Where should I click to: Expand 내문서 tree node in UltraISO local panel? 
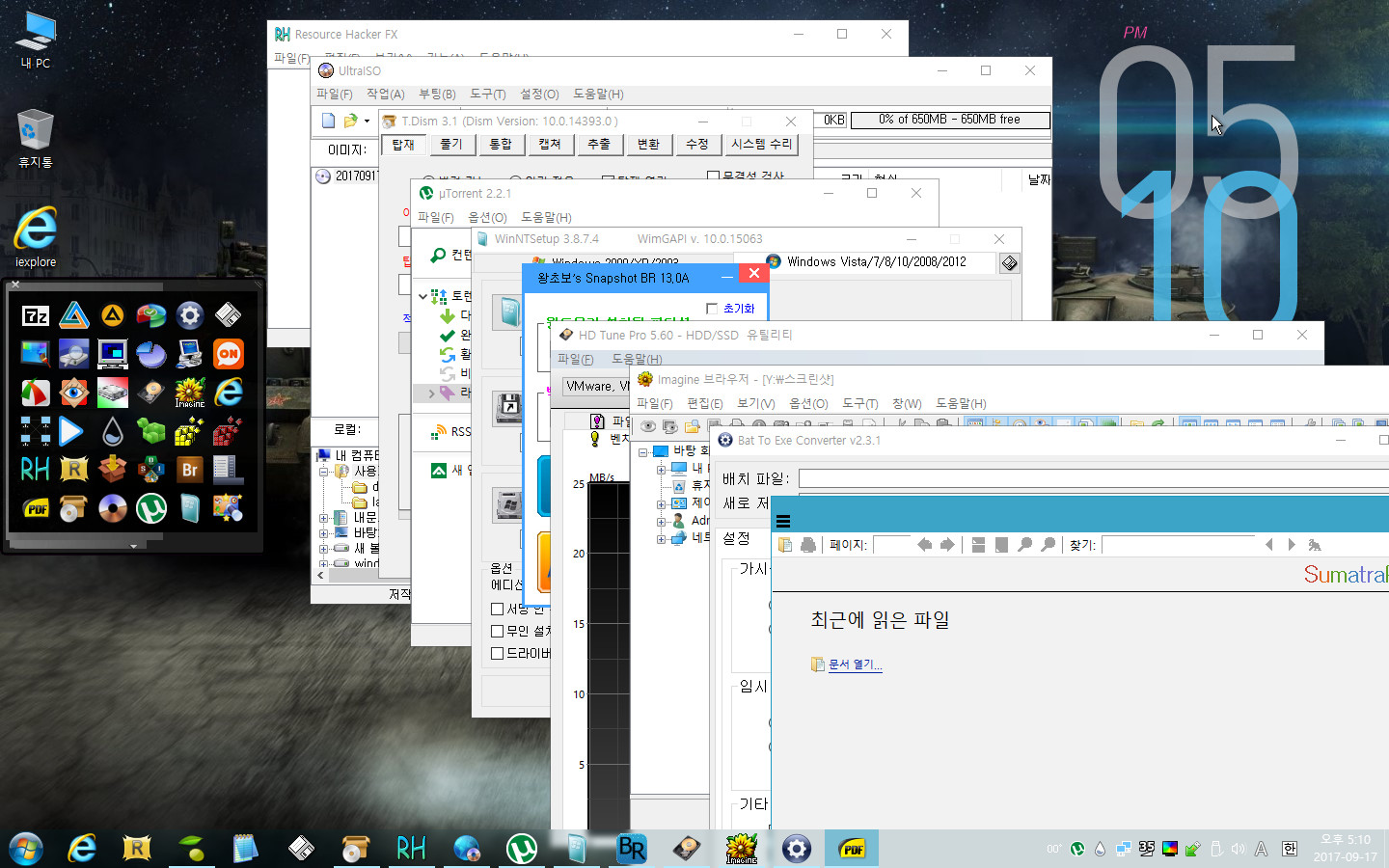click(324, 518)
